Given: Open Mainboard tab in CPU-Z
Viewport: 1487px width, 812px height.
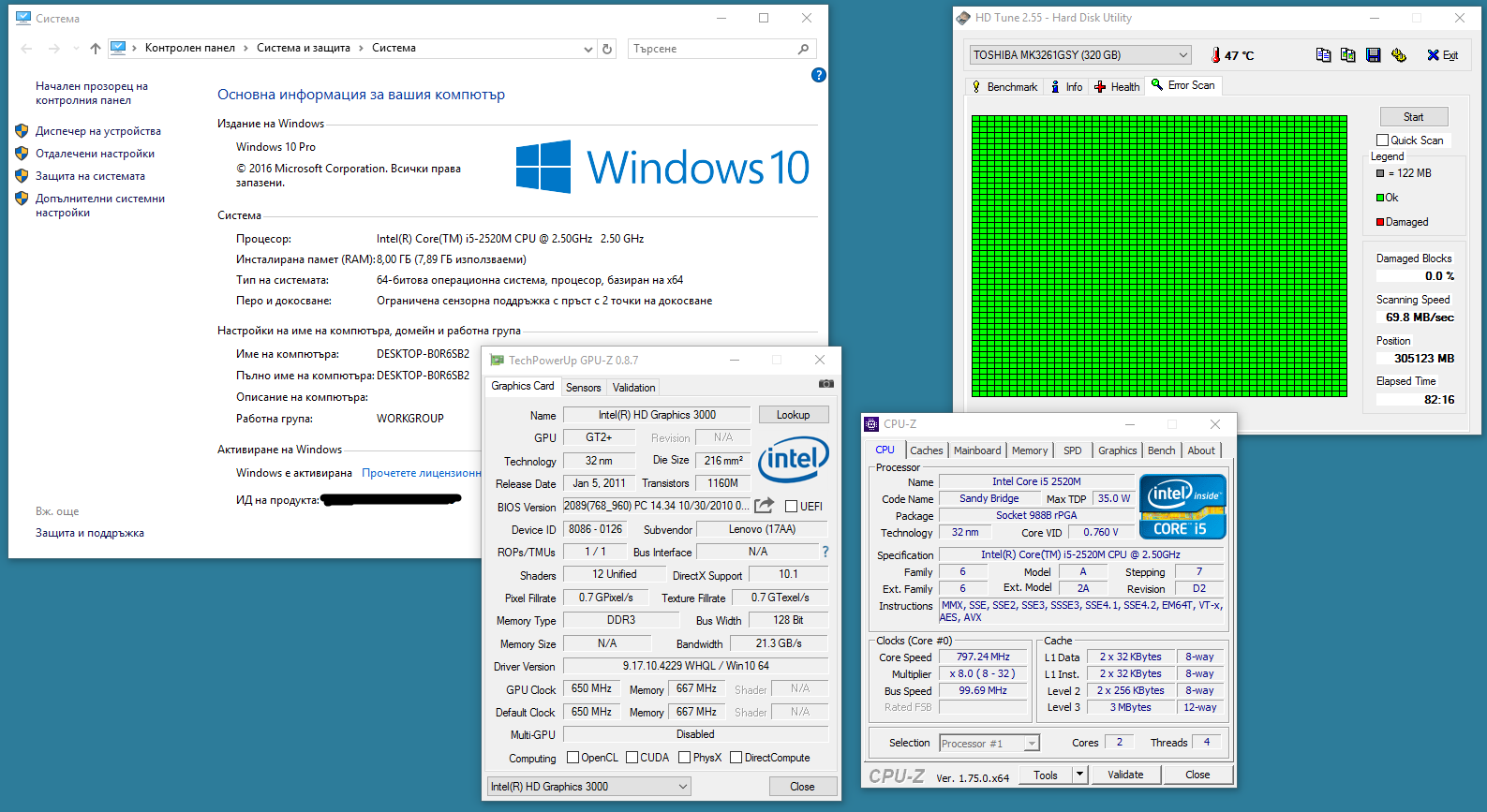Looking at the screenshot, I should click(x=977, y=450).
